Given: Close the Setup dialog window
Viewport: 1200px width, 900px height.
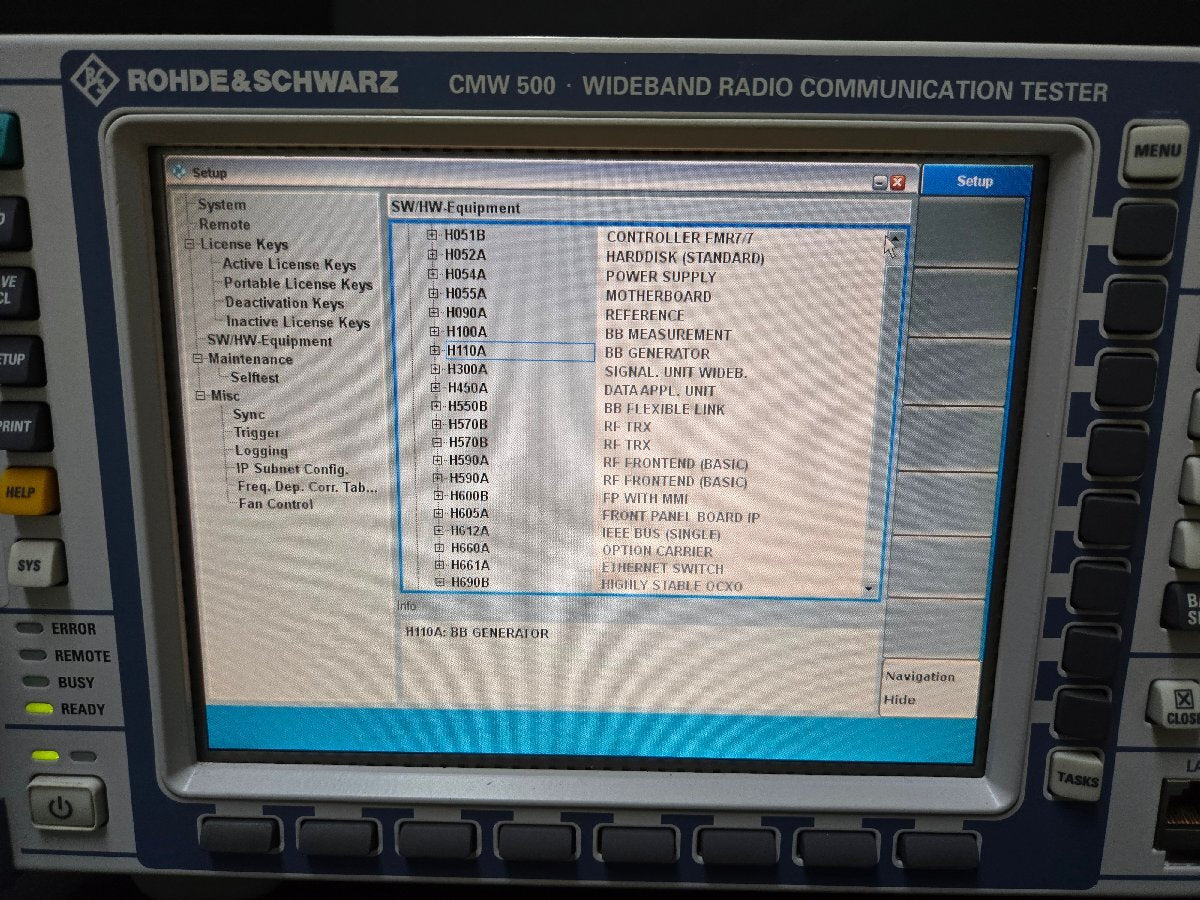Looking at the screenshot, I should coord(897,182).
